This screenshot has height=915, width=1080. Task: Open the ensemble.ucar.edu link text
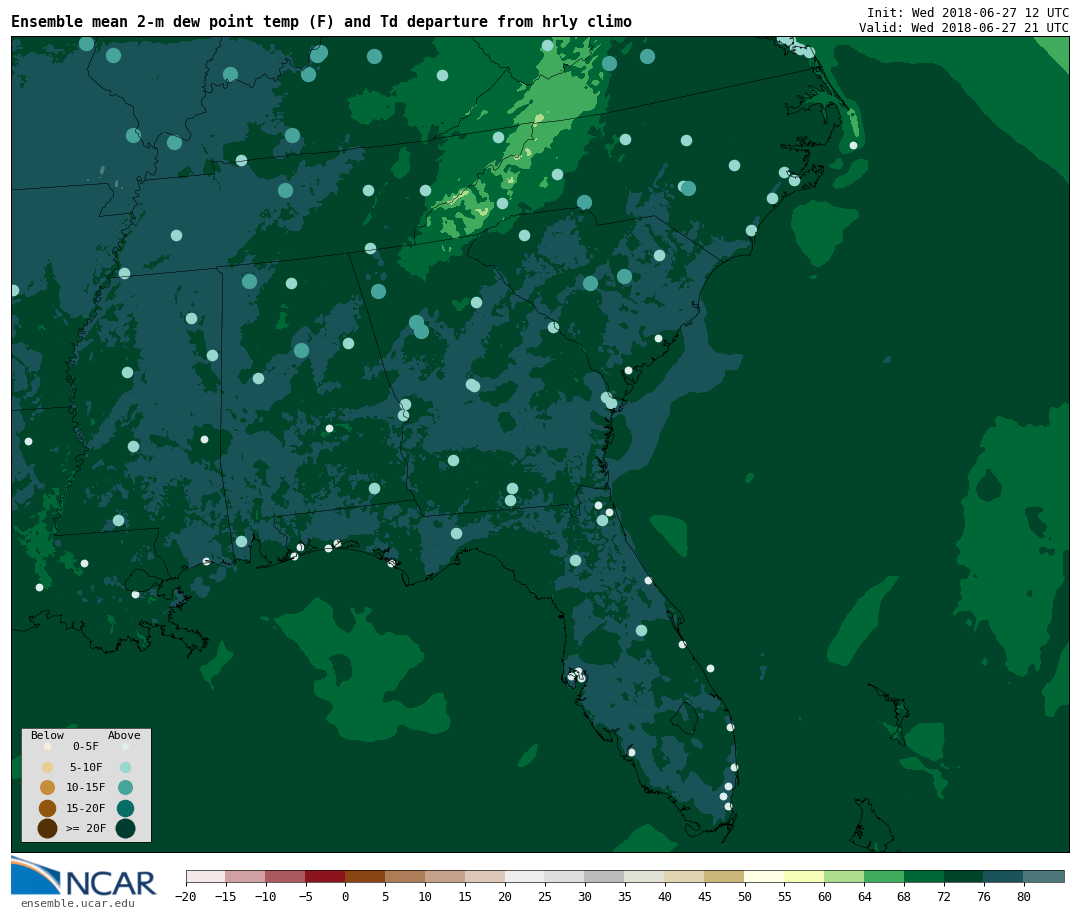78,903
